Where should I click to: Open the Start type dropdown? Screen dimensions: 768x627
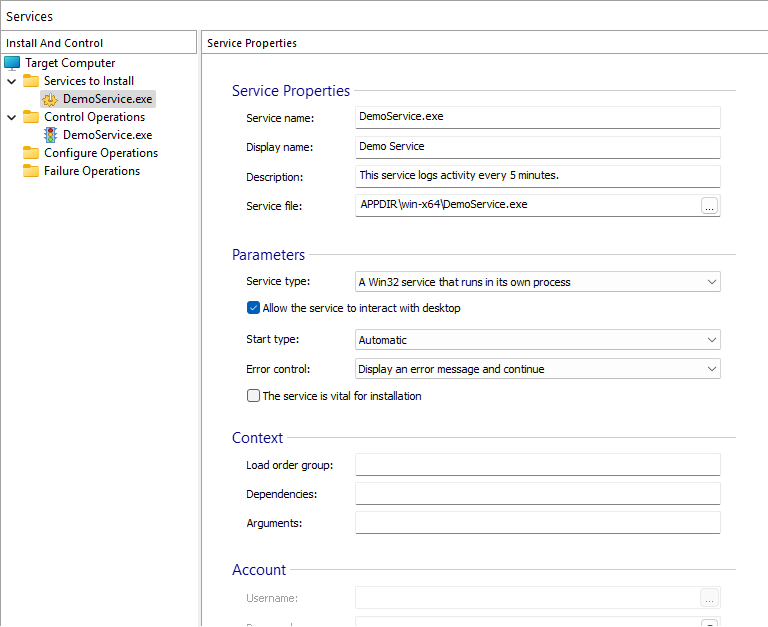537,340
